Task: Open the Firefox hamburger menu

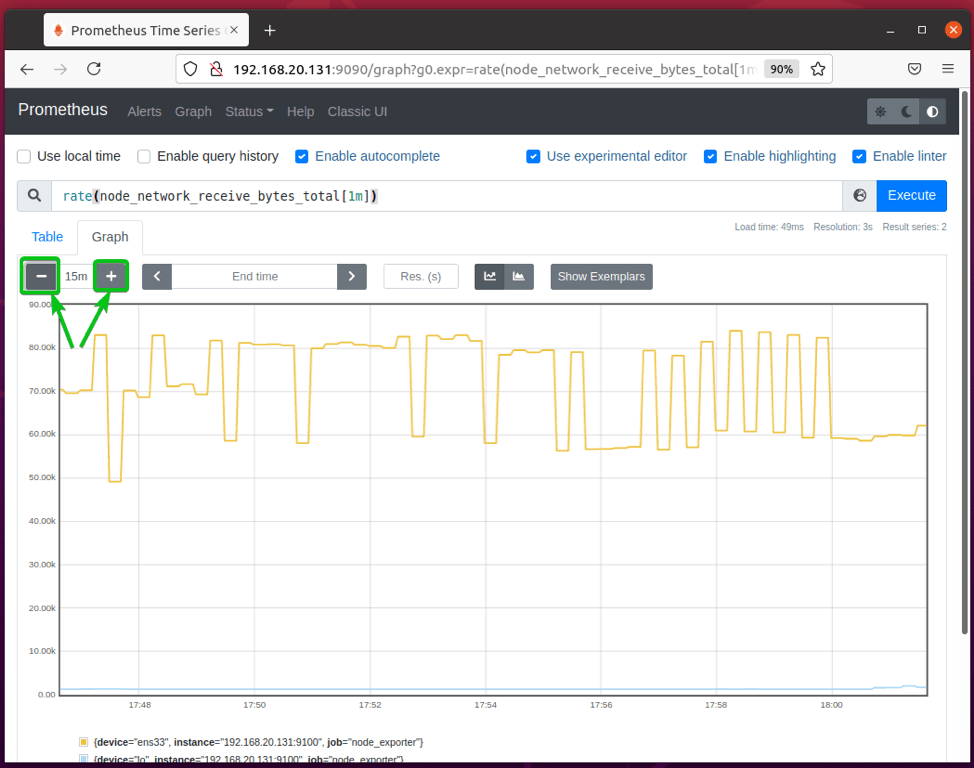Action: tap(948, 69)
